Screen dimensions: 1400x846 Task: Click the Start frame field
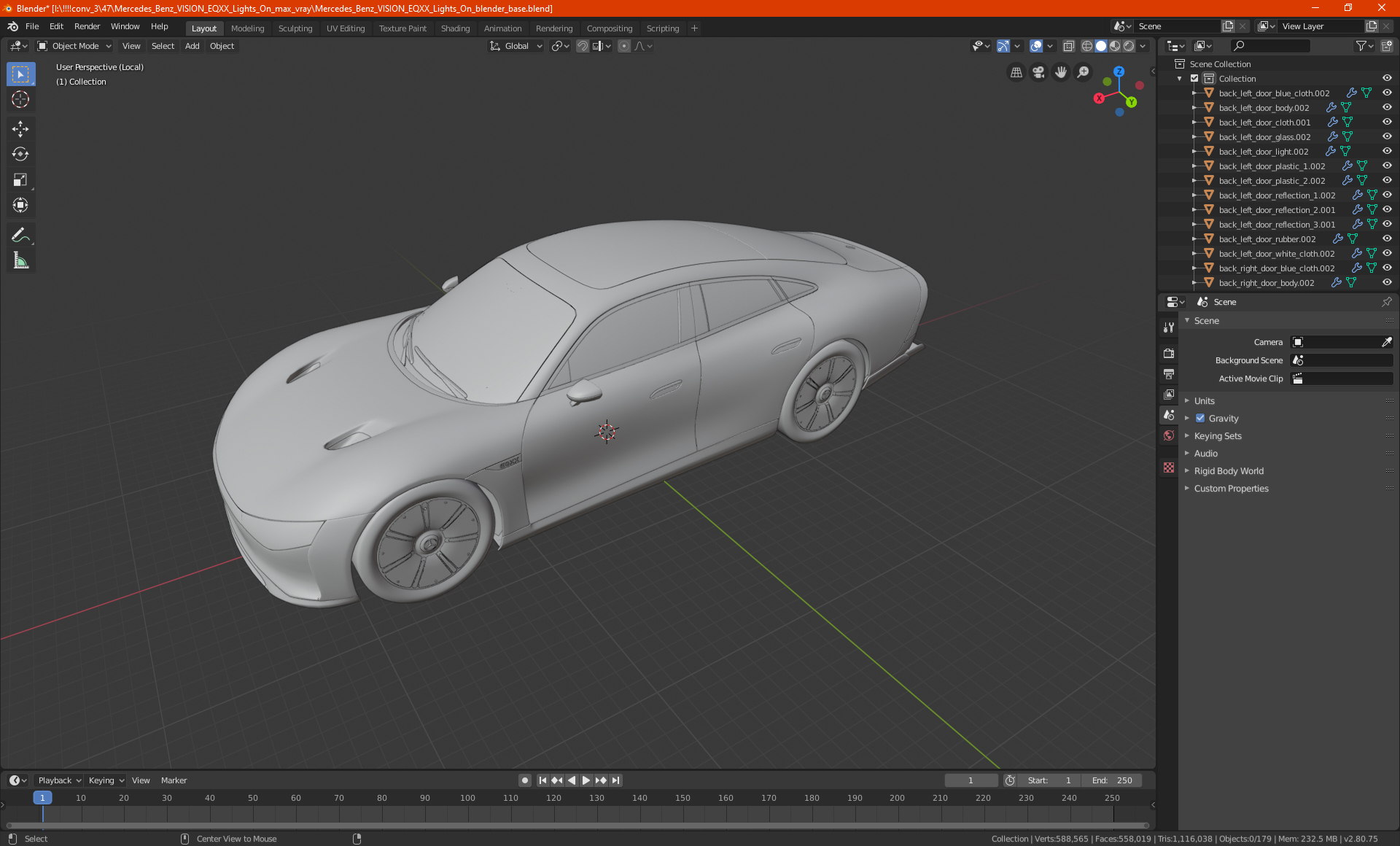[1049, 780]
